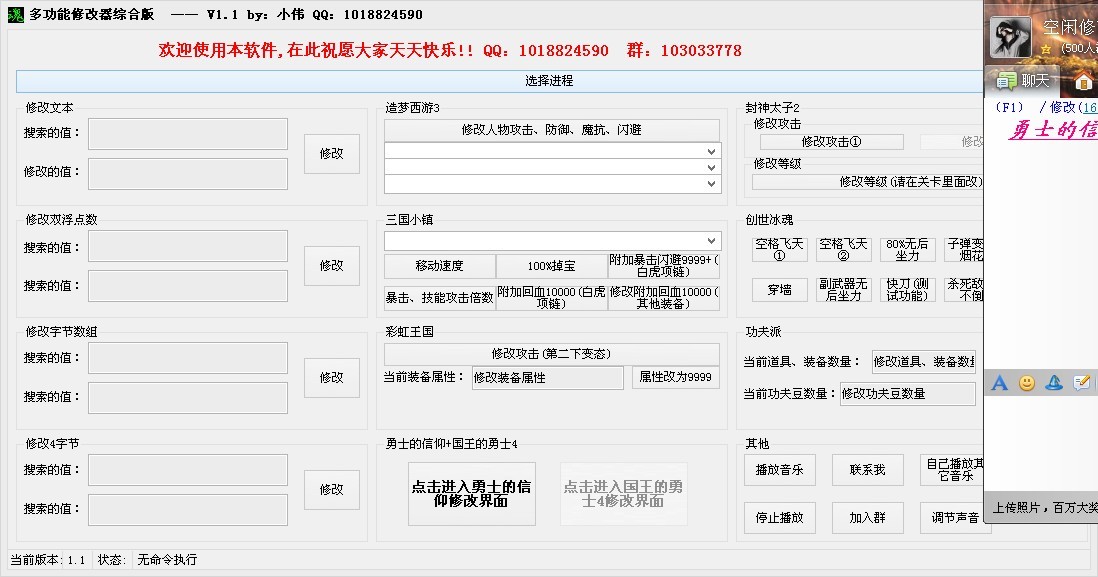
Task: Click the 100%掉宝 button
Action: click(x=552, y=266)
